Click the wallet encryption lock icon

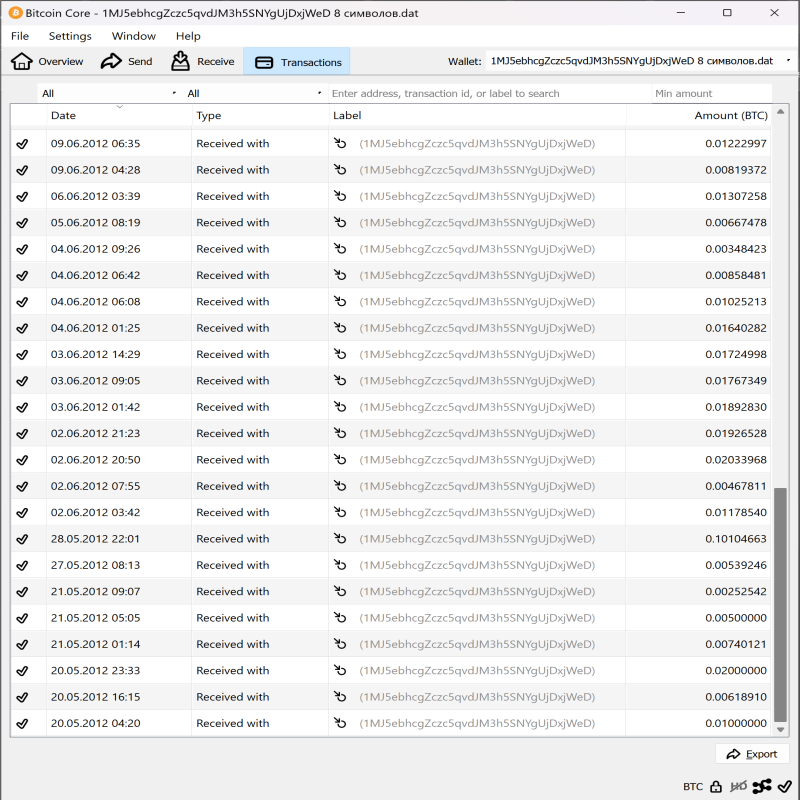[716, 787]
